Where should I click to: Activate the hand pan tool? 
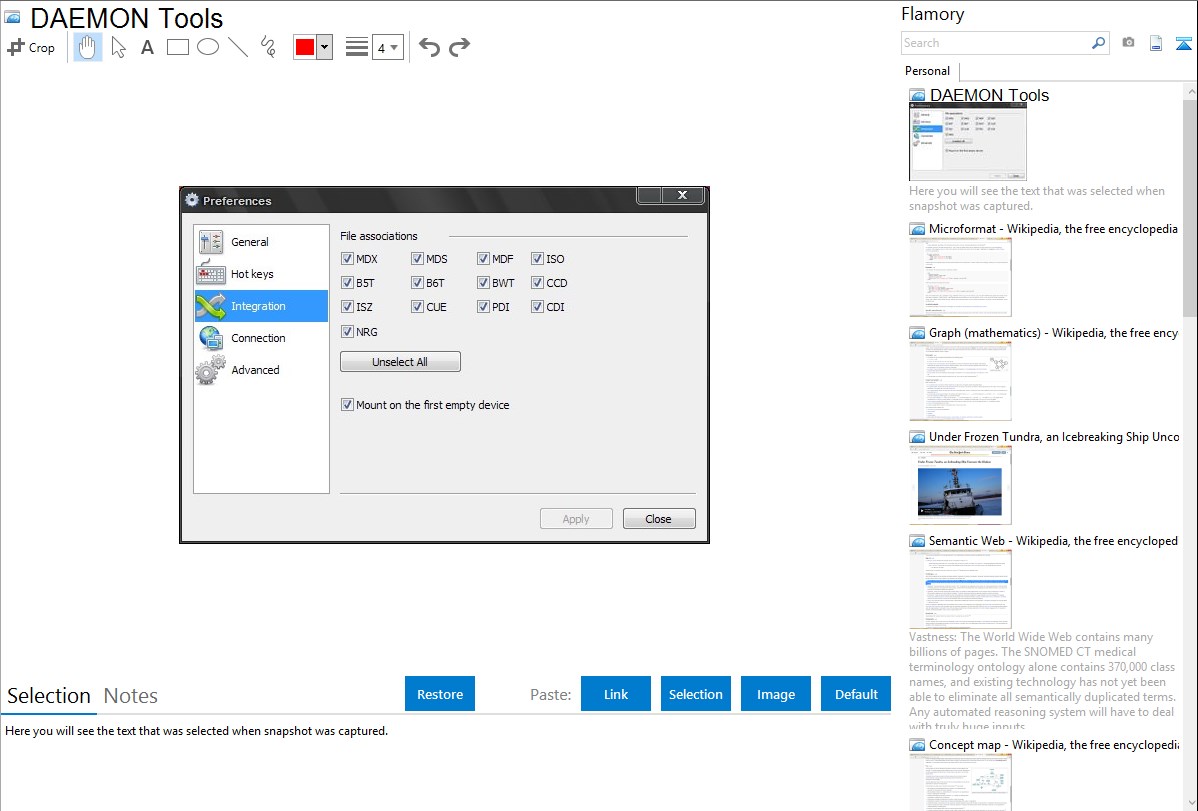click(88, 47)
